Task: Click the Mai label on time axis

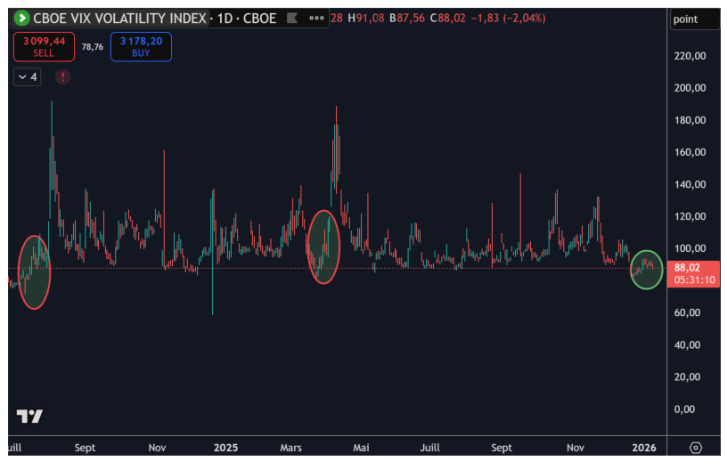Action: 361,448
